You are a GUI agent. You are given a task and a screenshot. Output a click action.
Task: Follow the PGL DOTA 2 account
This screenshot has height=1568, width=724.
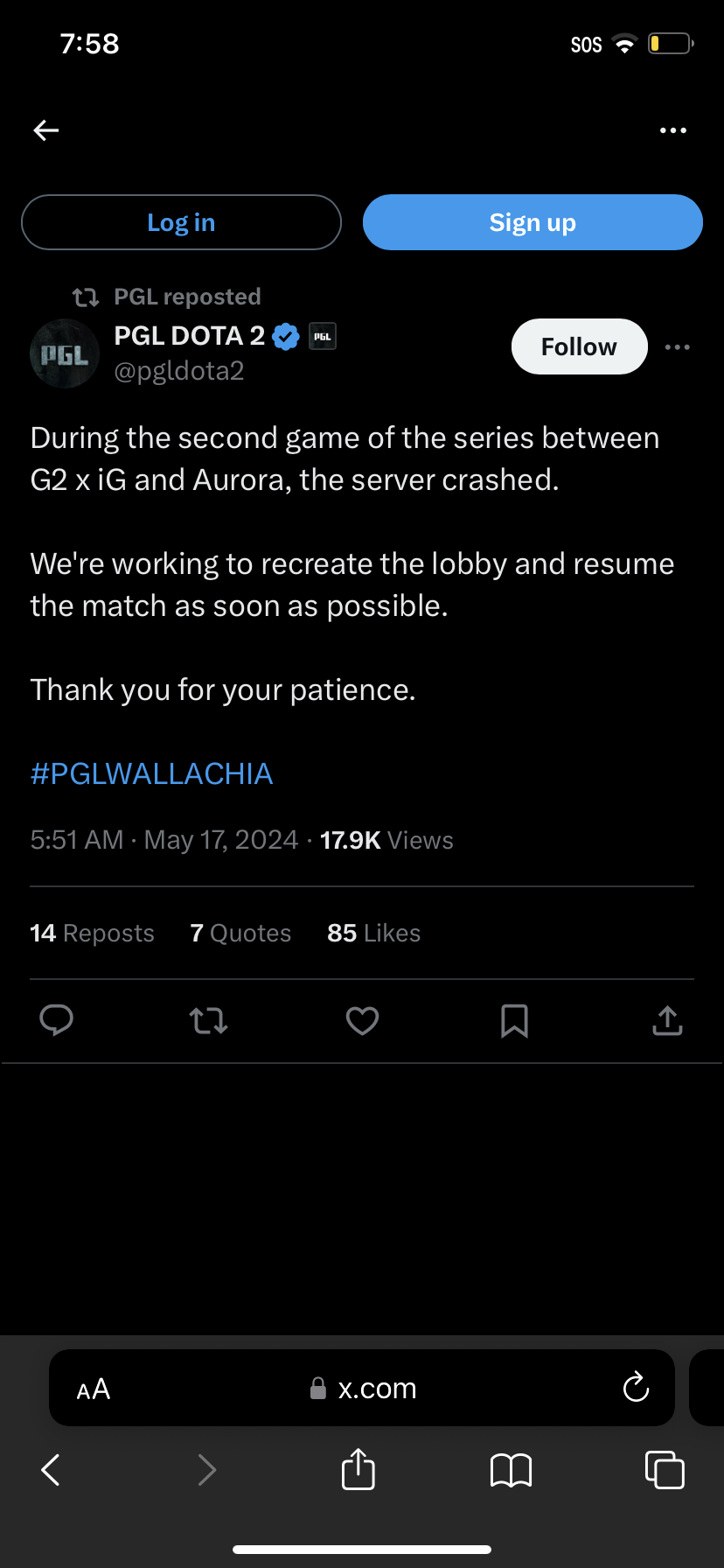pos(579,347)
